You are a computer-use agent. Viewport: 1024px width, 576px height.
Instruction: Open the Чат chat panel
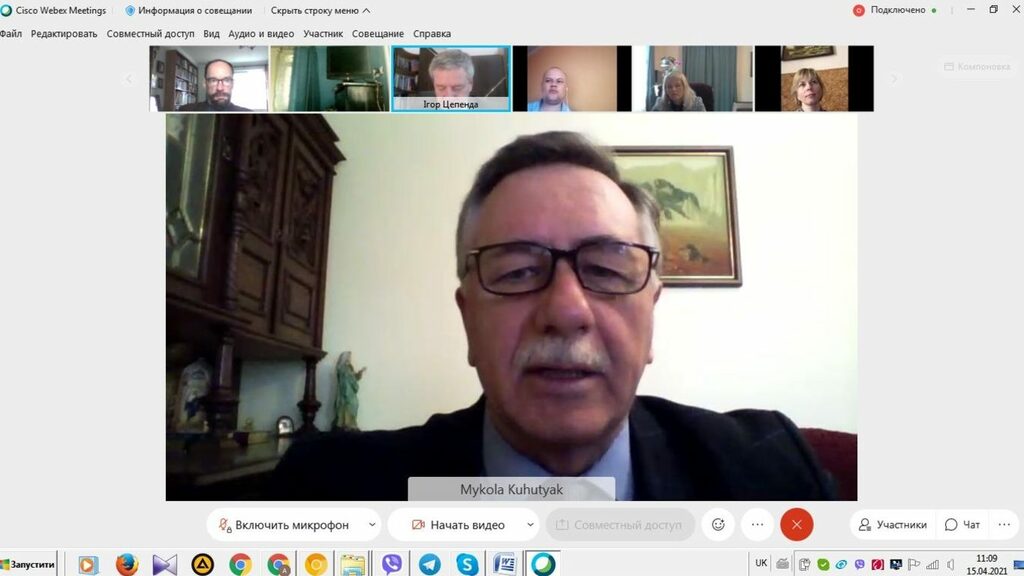pos(963,525)
